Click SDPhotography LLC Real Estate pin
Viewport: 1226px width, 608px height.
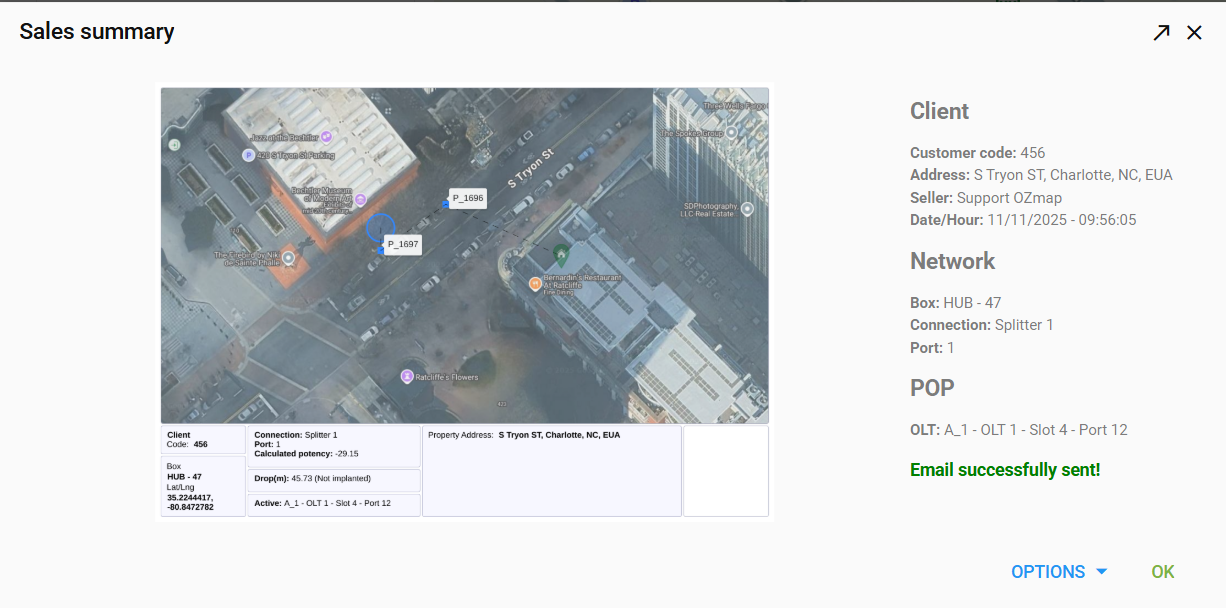click(747, 209)
